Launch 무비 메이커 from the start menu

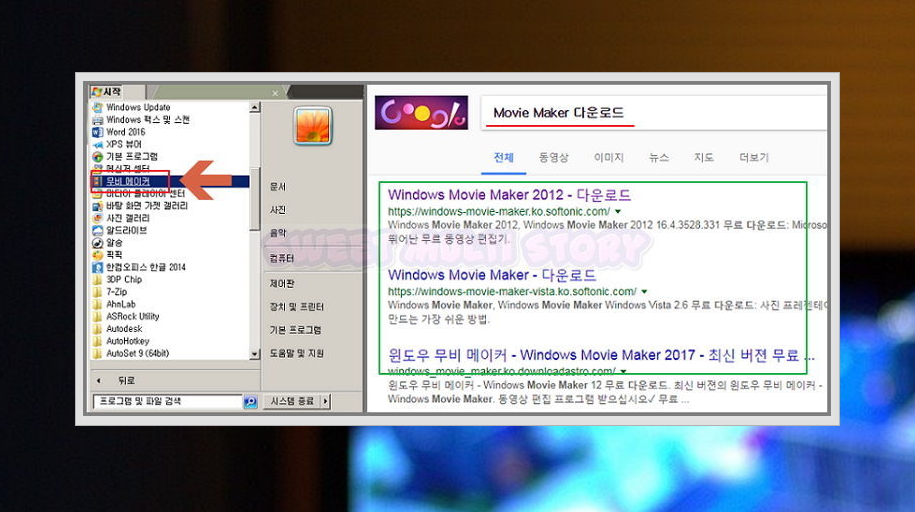[x=127, y=182]
